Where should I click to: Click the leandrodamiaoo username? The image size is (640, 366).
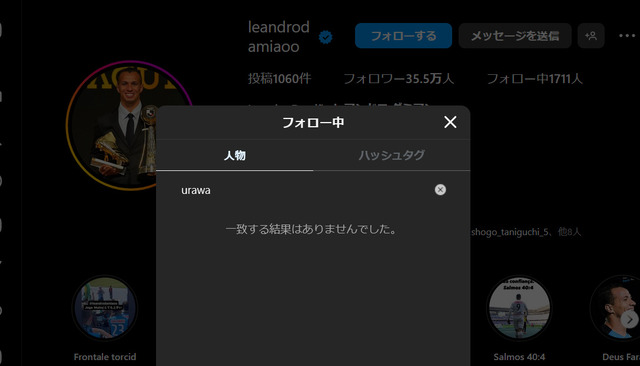(279, 37)
